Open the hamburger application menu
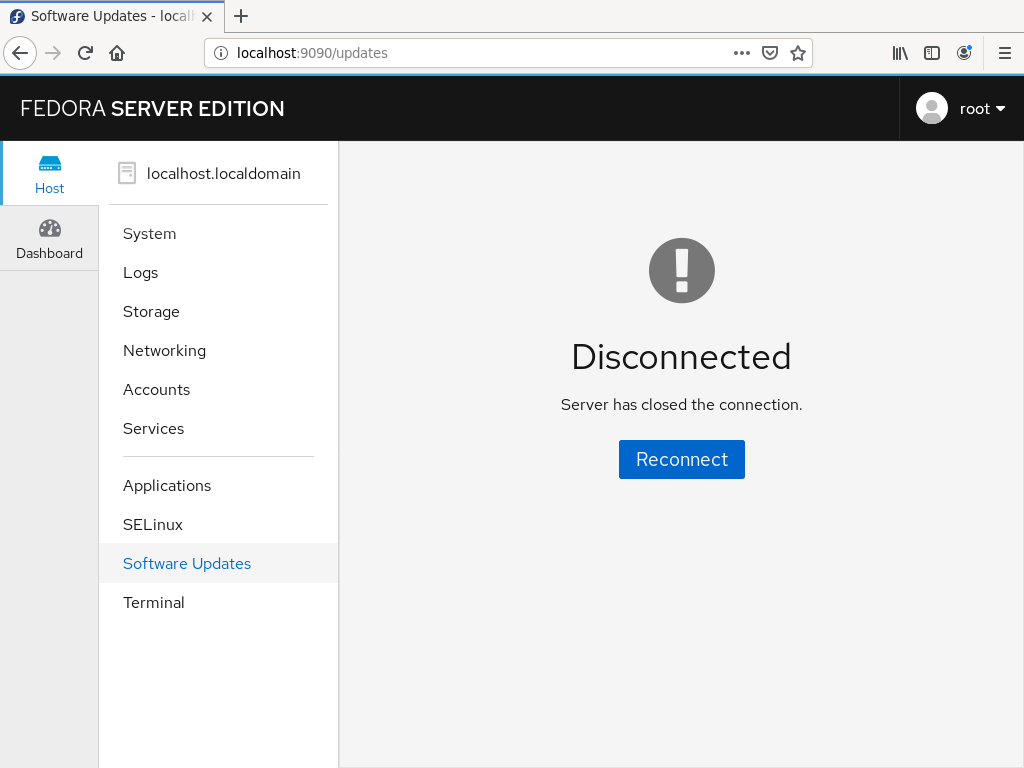The image size is (1024, 768). (1005, 53)
